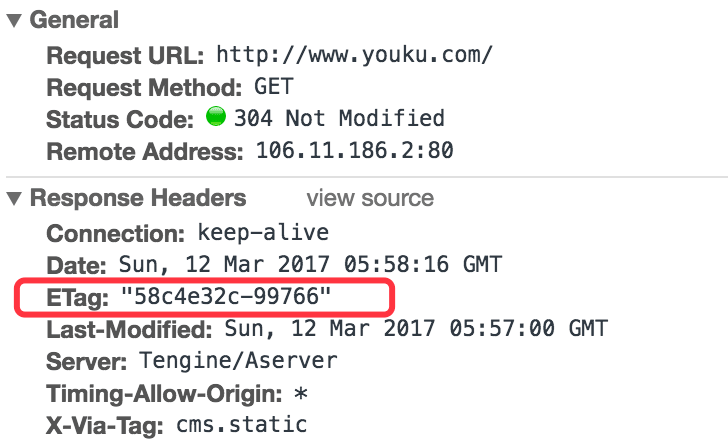The width and height of the screenshot is (728, 448).
Task: Click the Status Code label
Action: click(120, 119)
